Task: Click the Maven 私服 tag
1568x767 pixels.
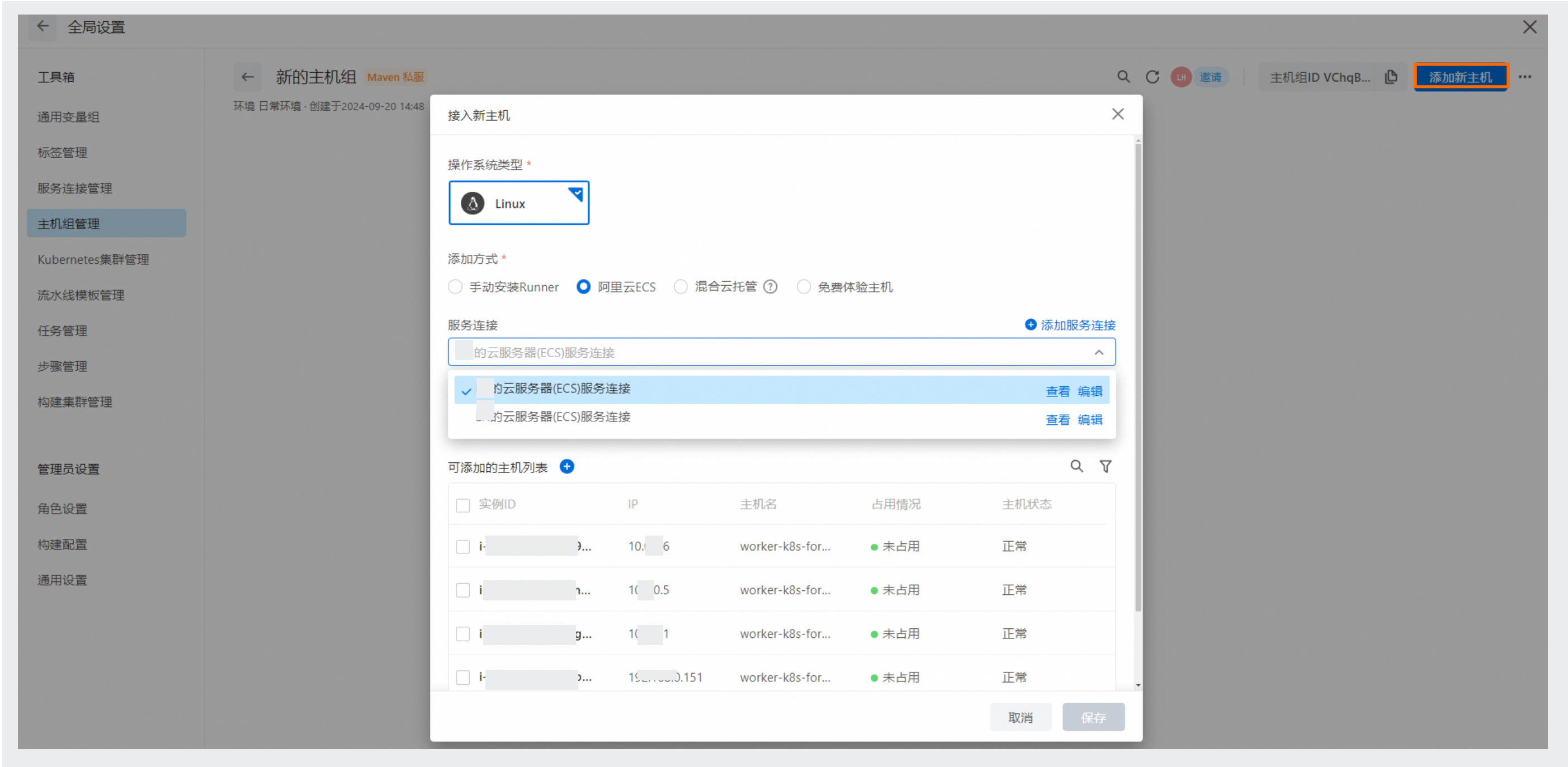Action: (x=396, y=77)
